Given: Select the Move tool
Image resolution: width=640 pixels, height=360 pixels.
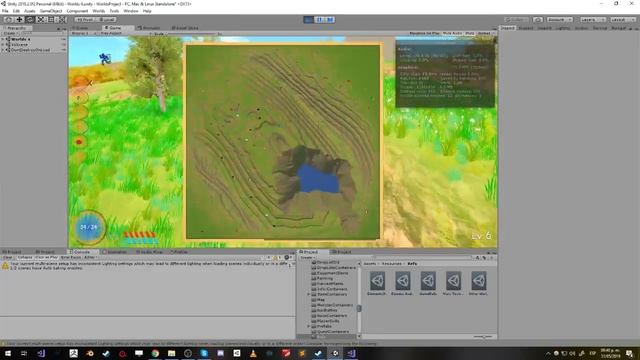Looking at the screenshot, I should click(x=19, y=20).
